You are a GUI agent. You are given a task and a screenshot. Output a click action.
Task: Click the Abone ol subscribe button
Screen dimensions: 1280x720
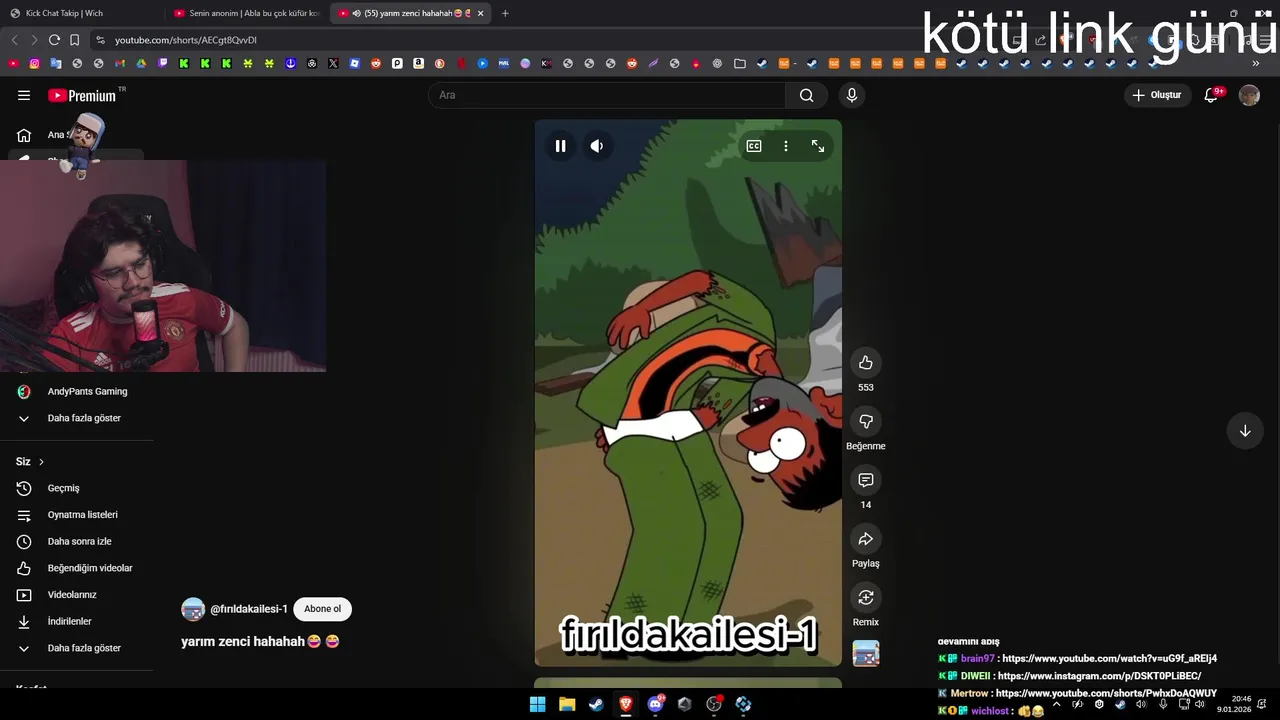pyautogui.click(x=322, y=609)
